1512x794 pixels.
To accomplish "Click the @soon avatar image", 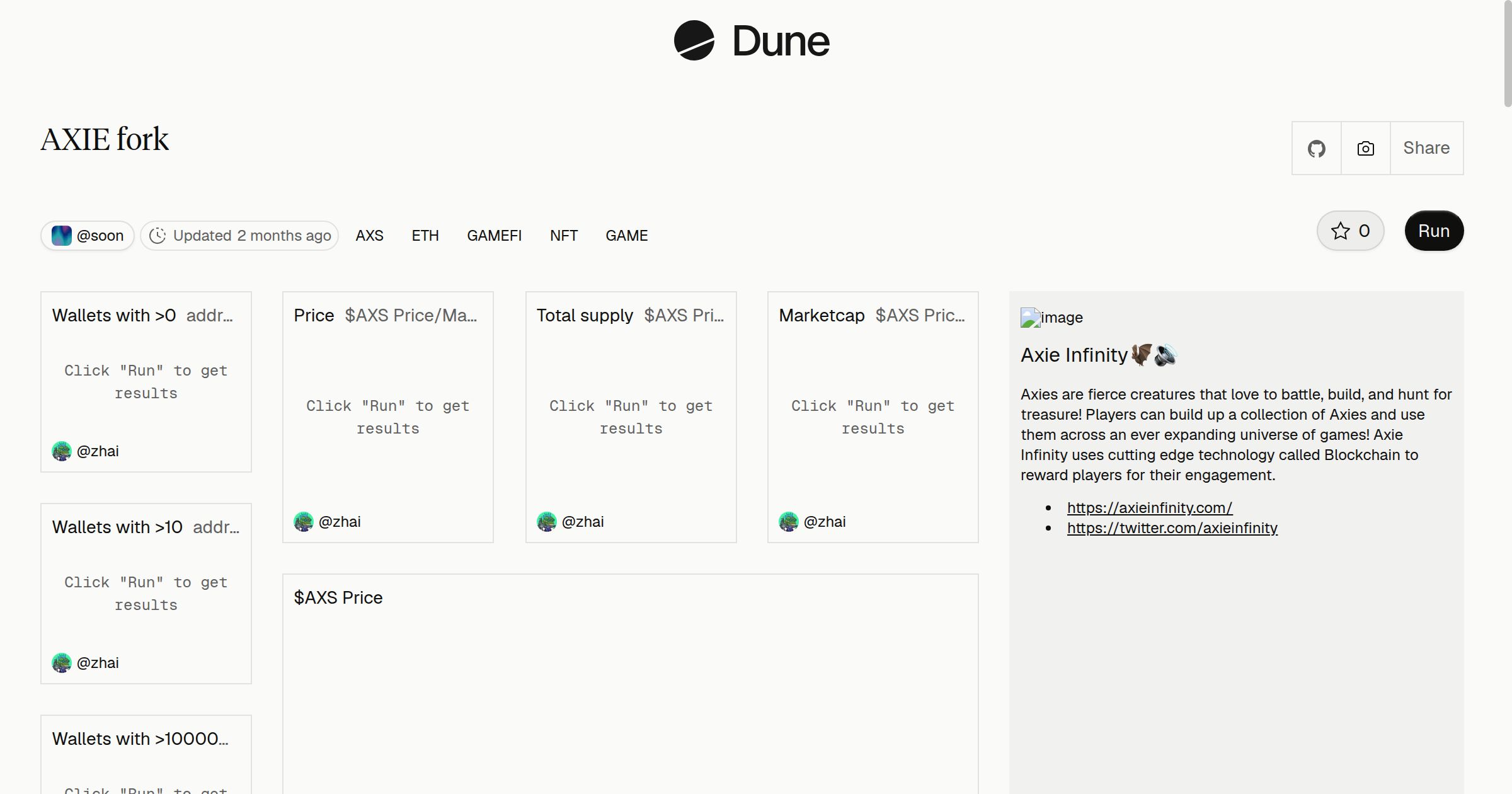I will pos(62,236).
